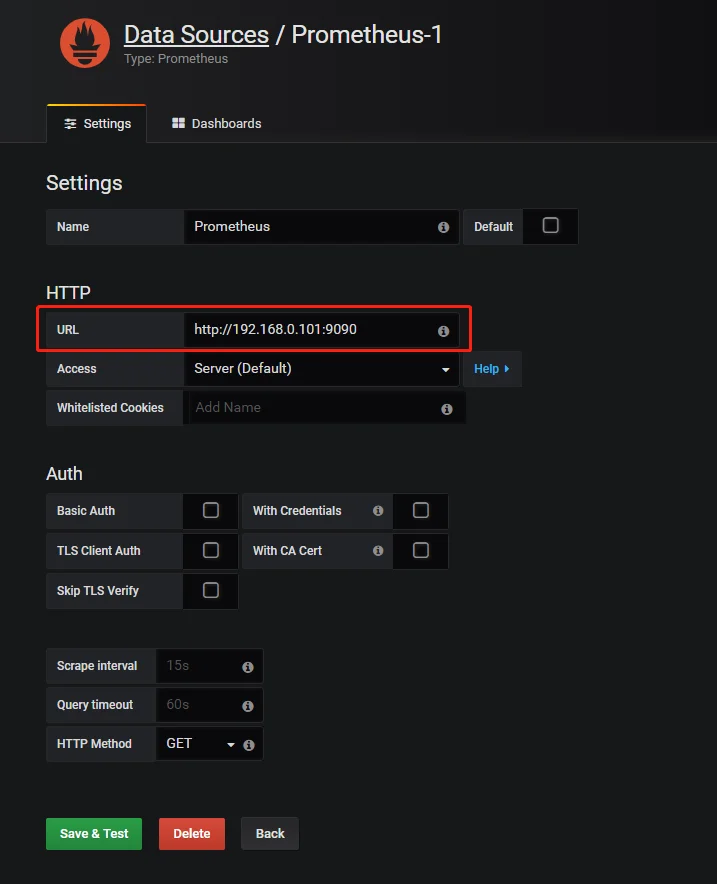The image size is (717, 884).
Task: Click the Scrape interval info icon
Action: click(x=247, y=667)
